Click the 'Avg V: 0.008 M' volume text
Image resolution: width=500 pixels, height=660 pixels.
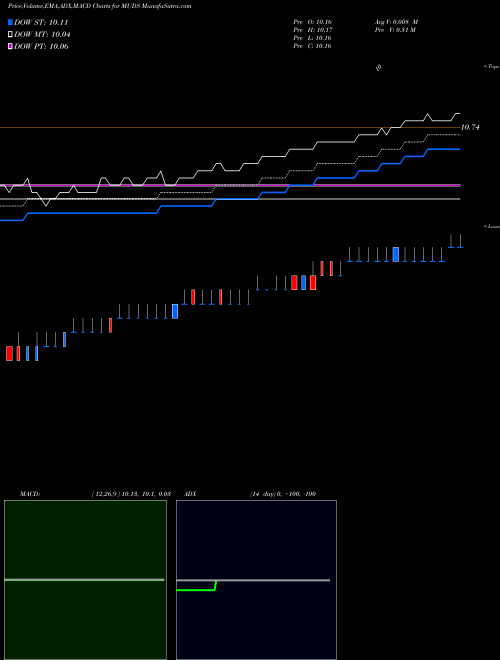396,22
